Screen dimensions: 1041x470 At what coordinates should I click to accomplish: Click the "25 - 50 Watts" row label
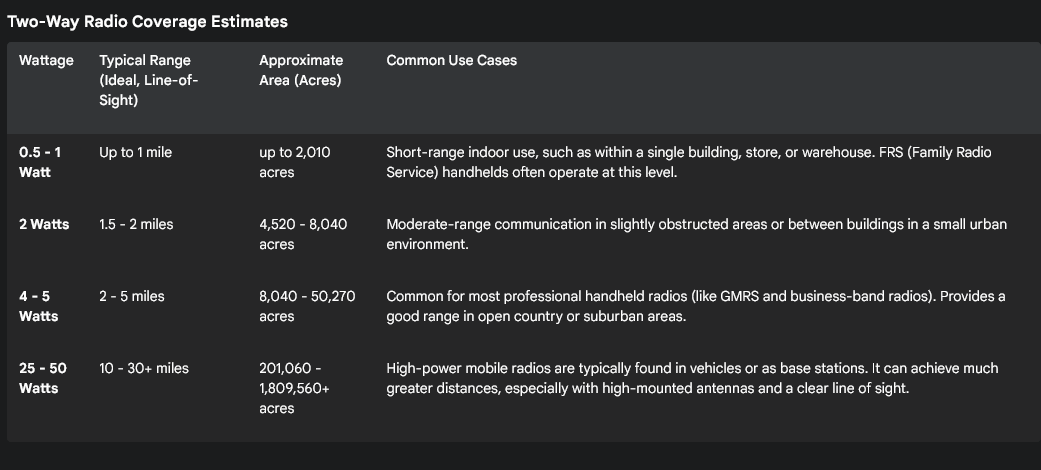(43, 378)
